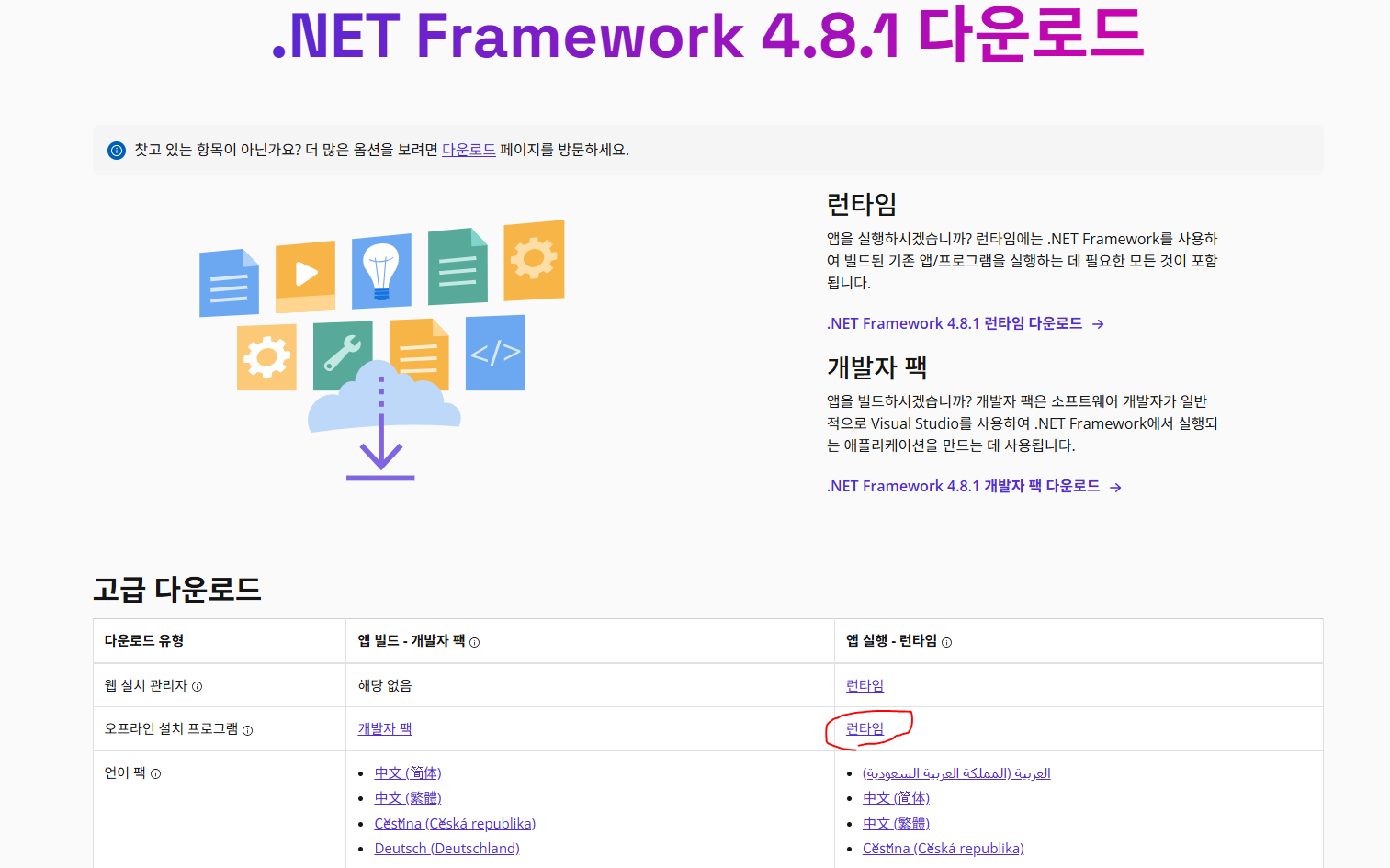Select Čeština runtime language pack link
The image size is (1390, 868).
[943, 848]
